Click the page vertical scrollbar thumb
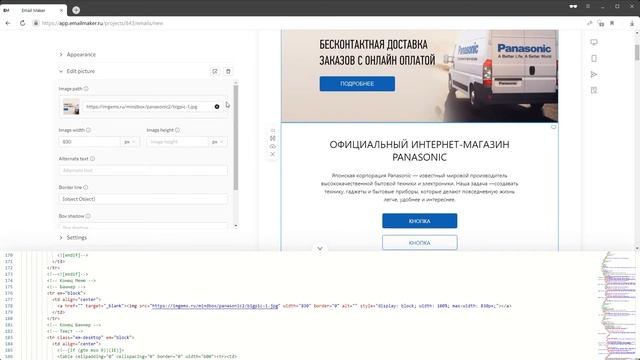 point(637,52)
